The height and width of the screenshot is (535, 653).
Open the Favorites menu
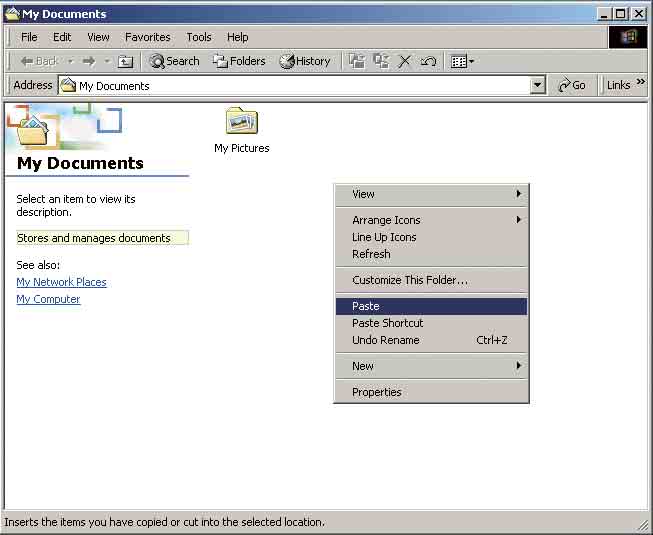coord(147,37)
